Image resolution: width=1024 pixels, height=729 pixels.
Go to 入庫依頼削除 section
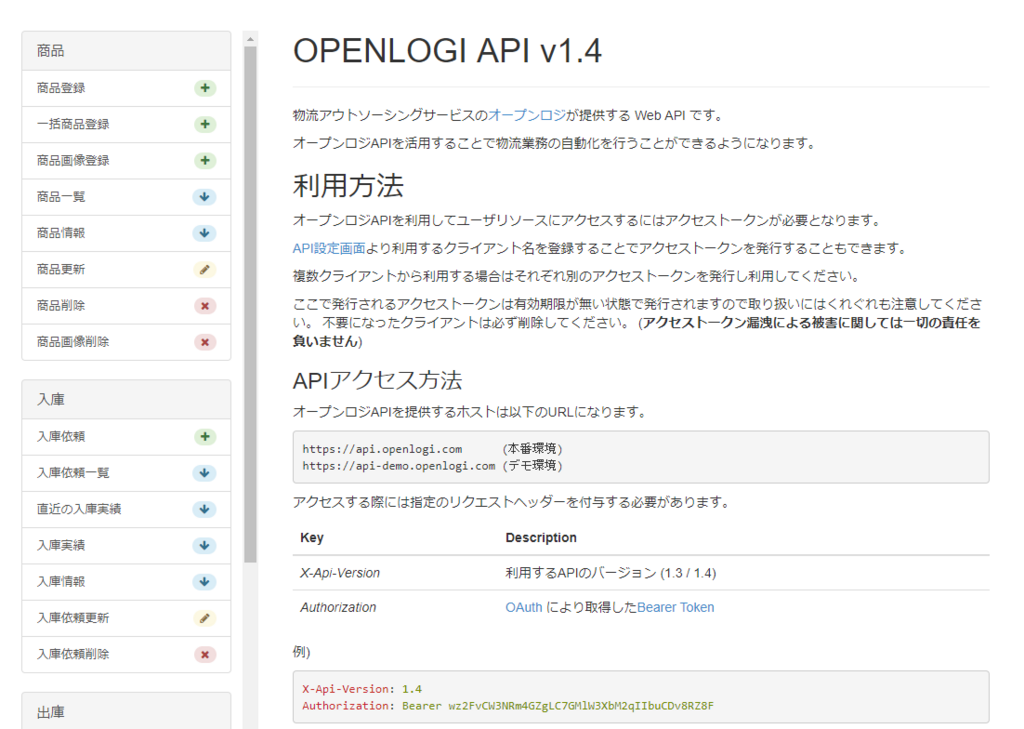point(126,654)
